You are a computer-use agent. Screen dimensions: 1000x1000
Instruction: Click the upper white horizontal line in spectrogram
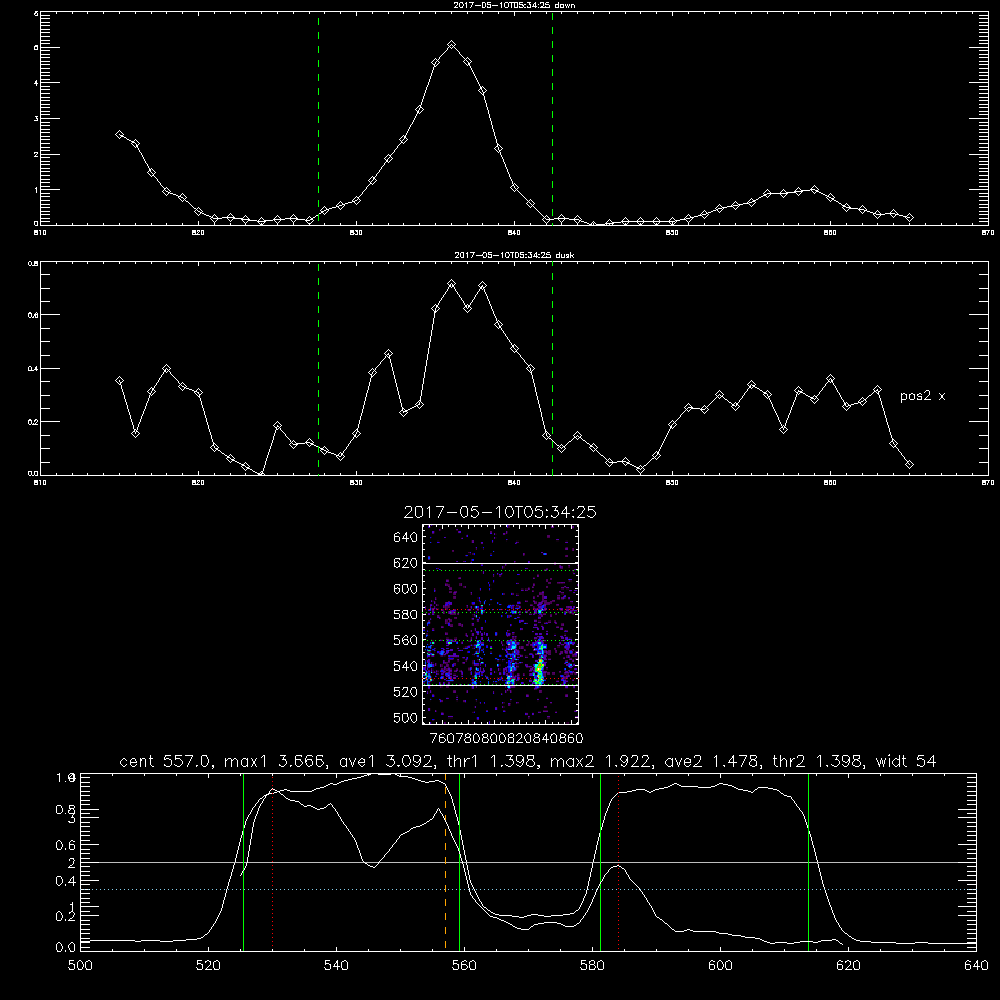tap(500, 563)
